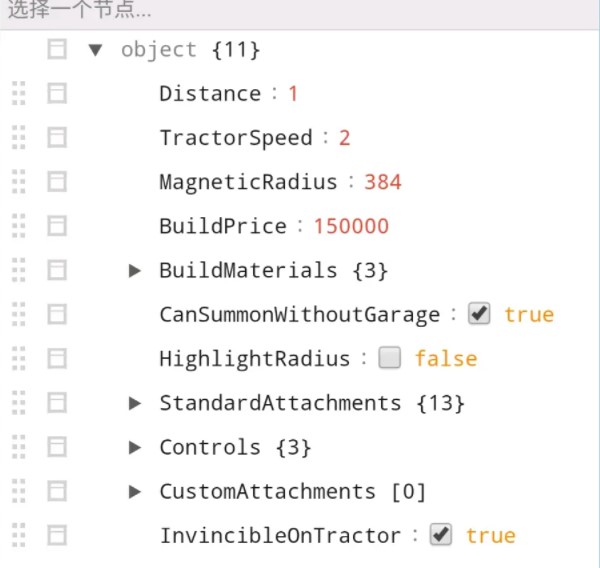The image size is (600, 568).
Task: Uncheck the CanSummonWithoutGarage checkbox
Action: click(x=480, y=314)
